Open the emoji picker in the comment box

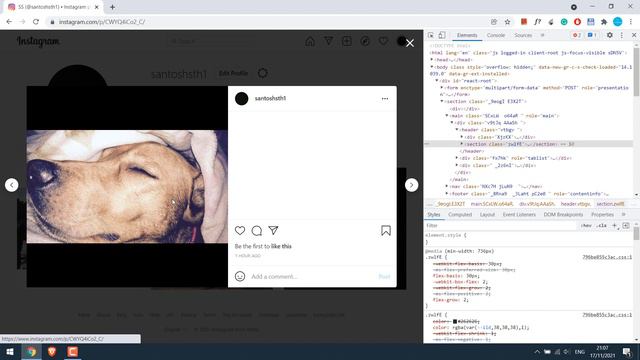click(x=240, y=276)
